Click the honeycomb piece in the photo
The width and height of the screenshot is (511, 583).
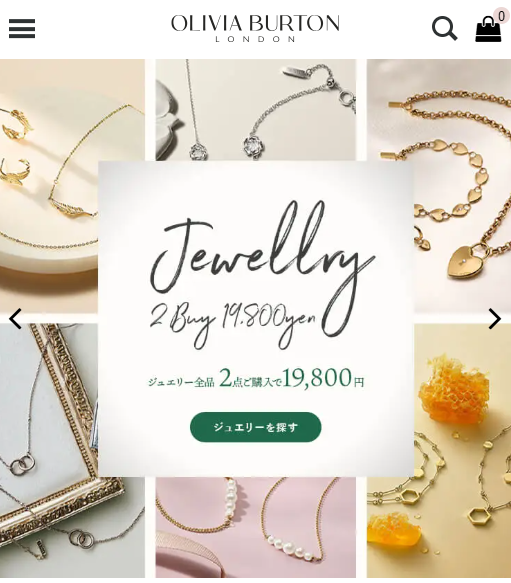(x=454, y=390)
